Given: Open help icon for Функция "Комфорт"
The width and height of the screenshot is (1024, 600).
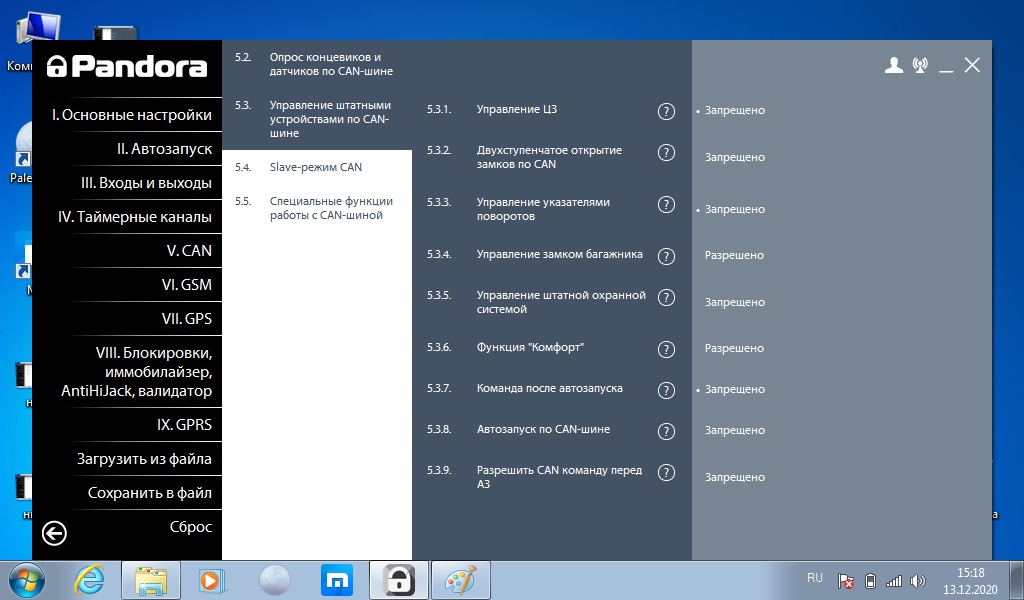Looking at the screenshot, I should tap(666, 349).
